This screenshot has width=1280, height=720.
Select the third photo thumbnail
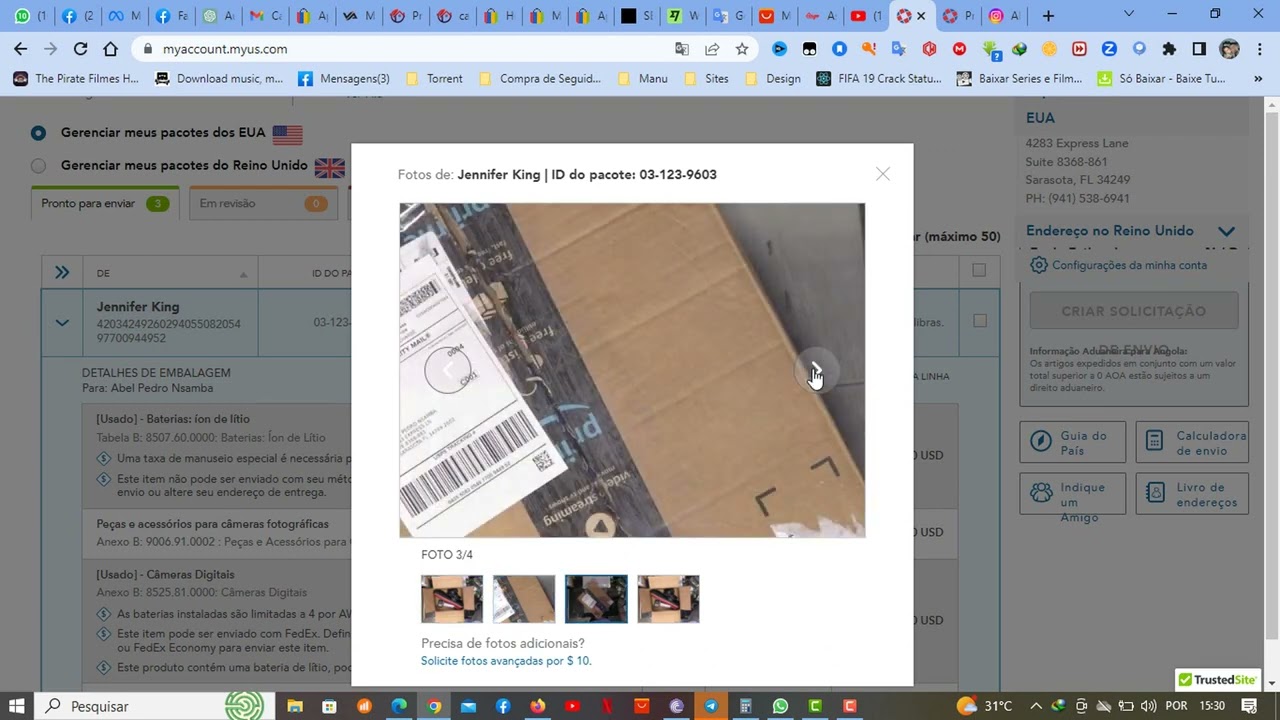(x=596, y=599)
